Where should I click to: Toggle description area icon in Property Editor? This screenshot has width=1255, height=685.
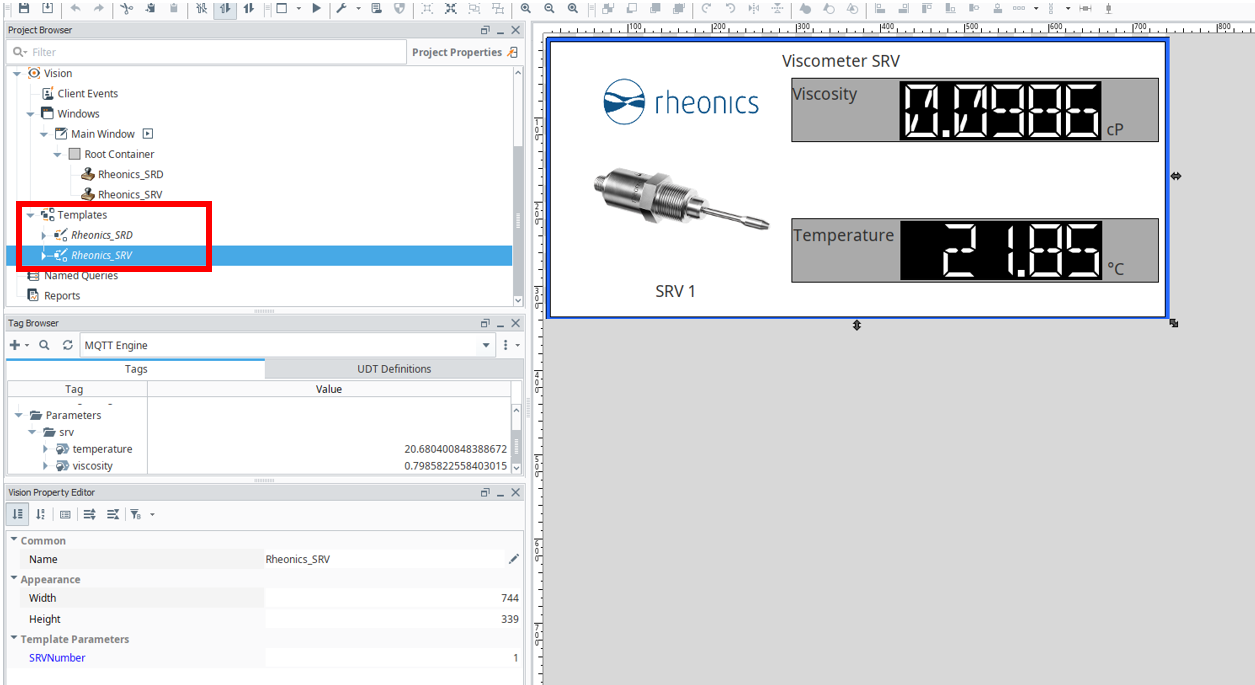pyautogui.click(x=65, y=514)
